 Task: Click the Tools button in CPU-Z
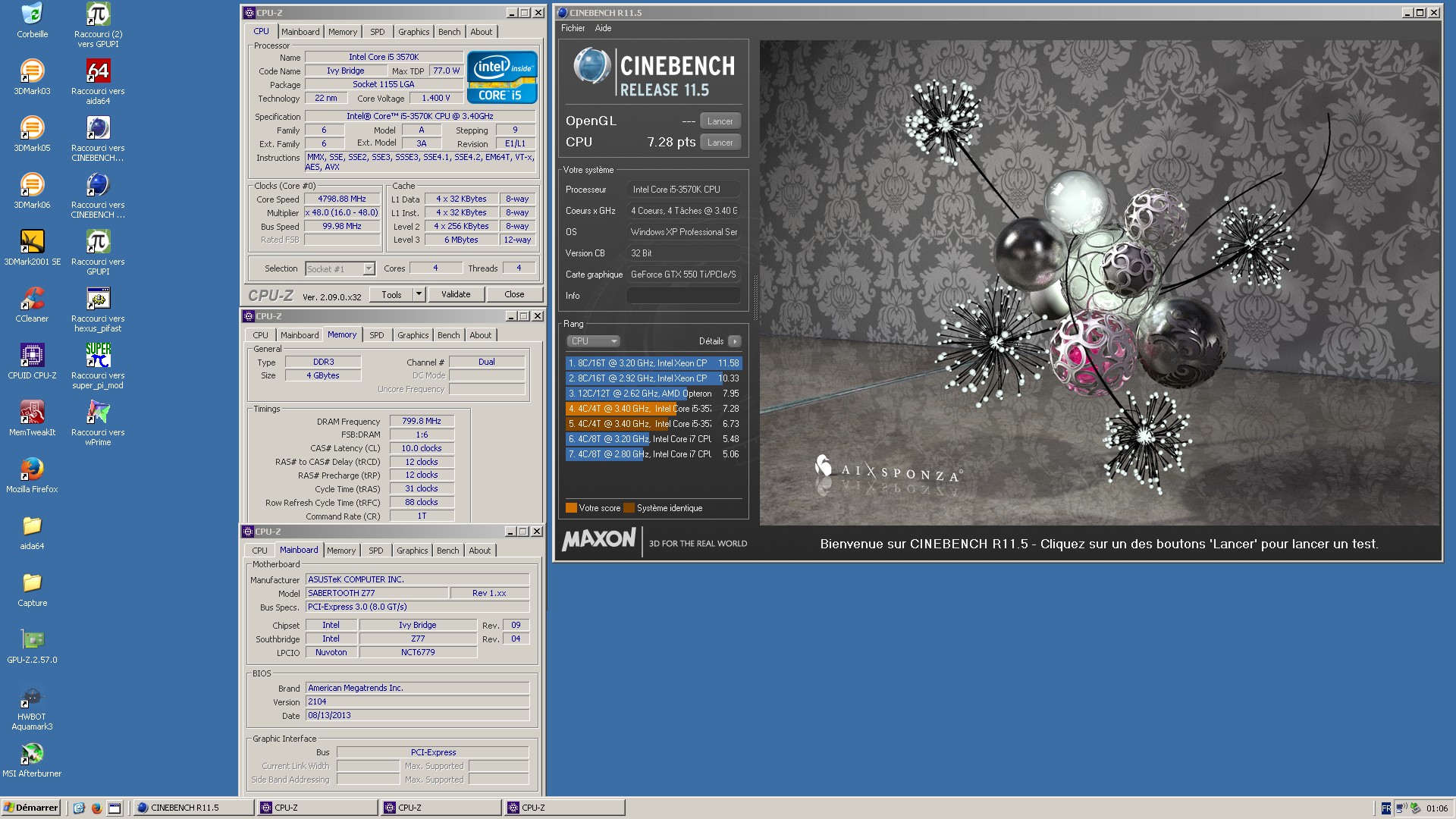tap(391, 294)
